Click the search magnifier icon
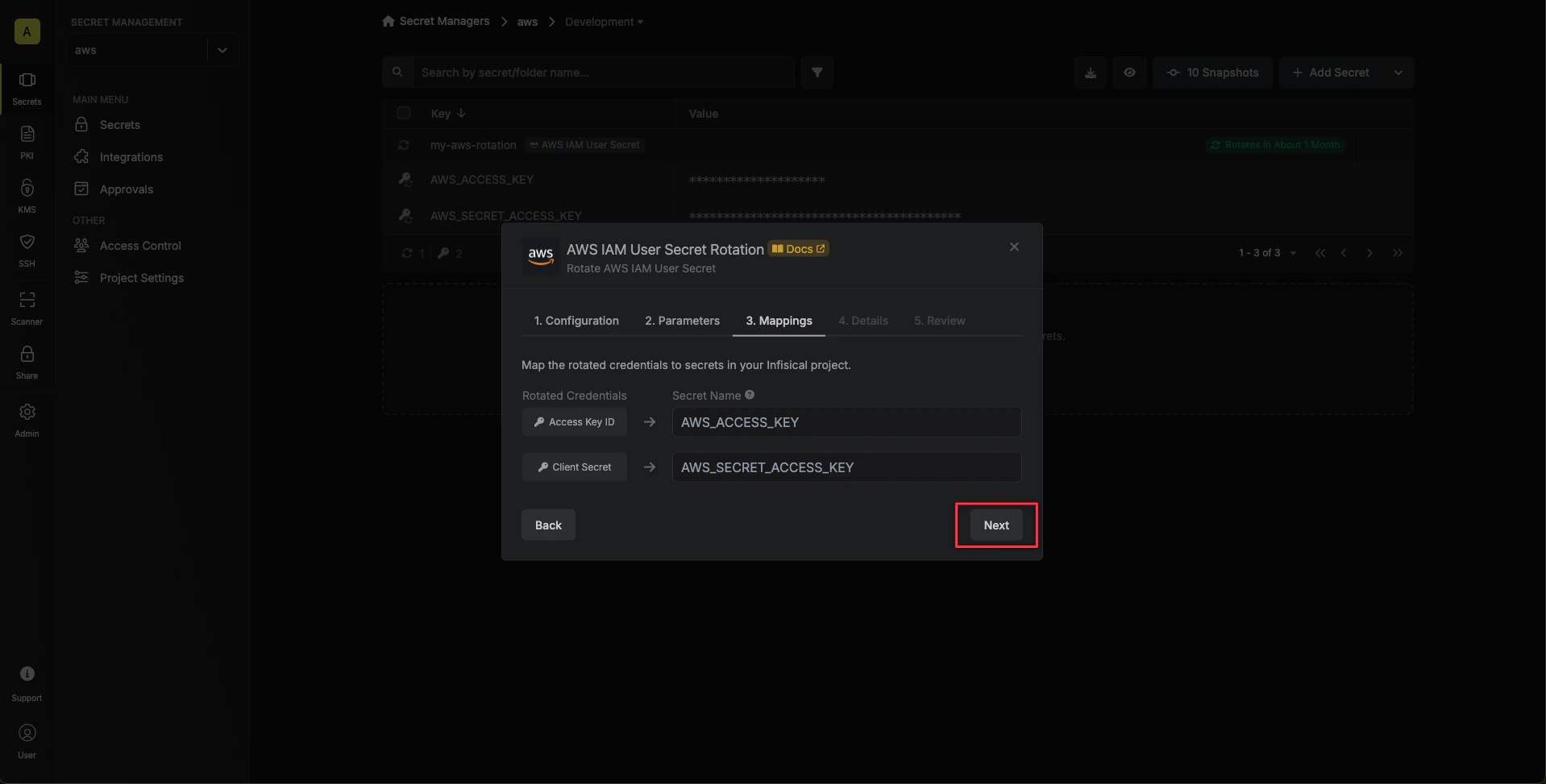The width and height of the screenshot is (1546, 784). [397, 73]
